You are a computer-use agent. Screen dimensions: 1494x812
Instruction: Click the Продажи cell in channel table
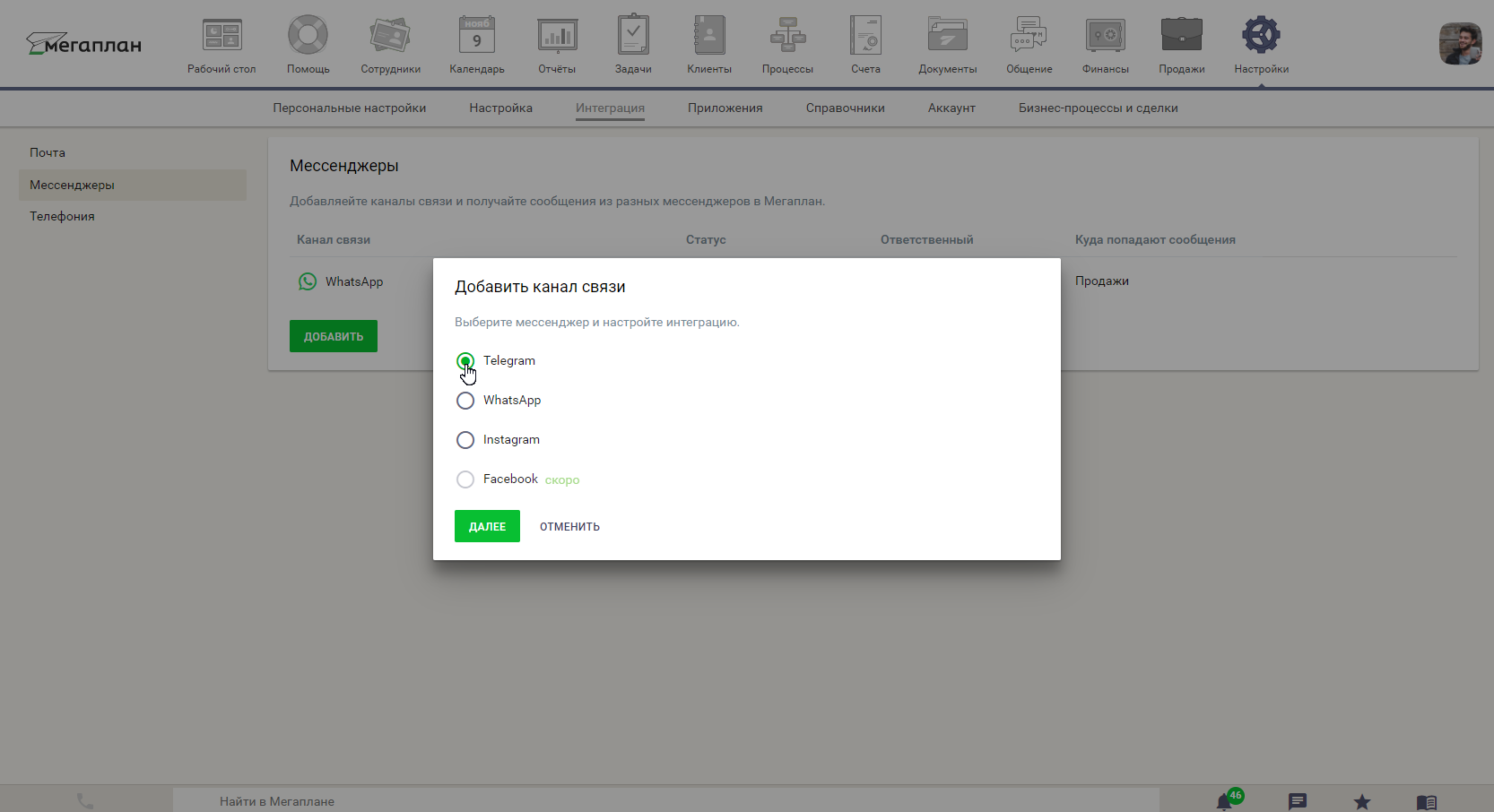(1102, 281)
